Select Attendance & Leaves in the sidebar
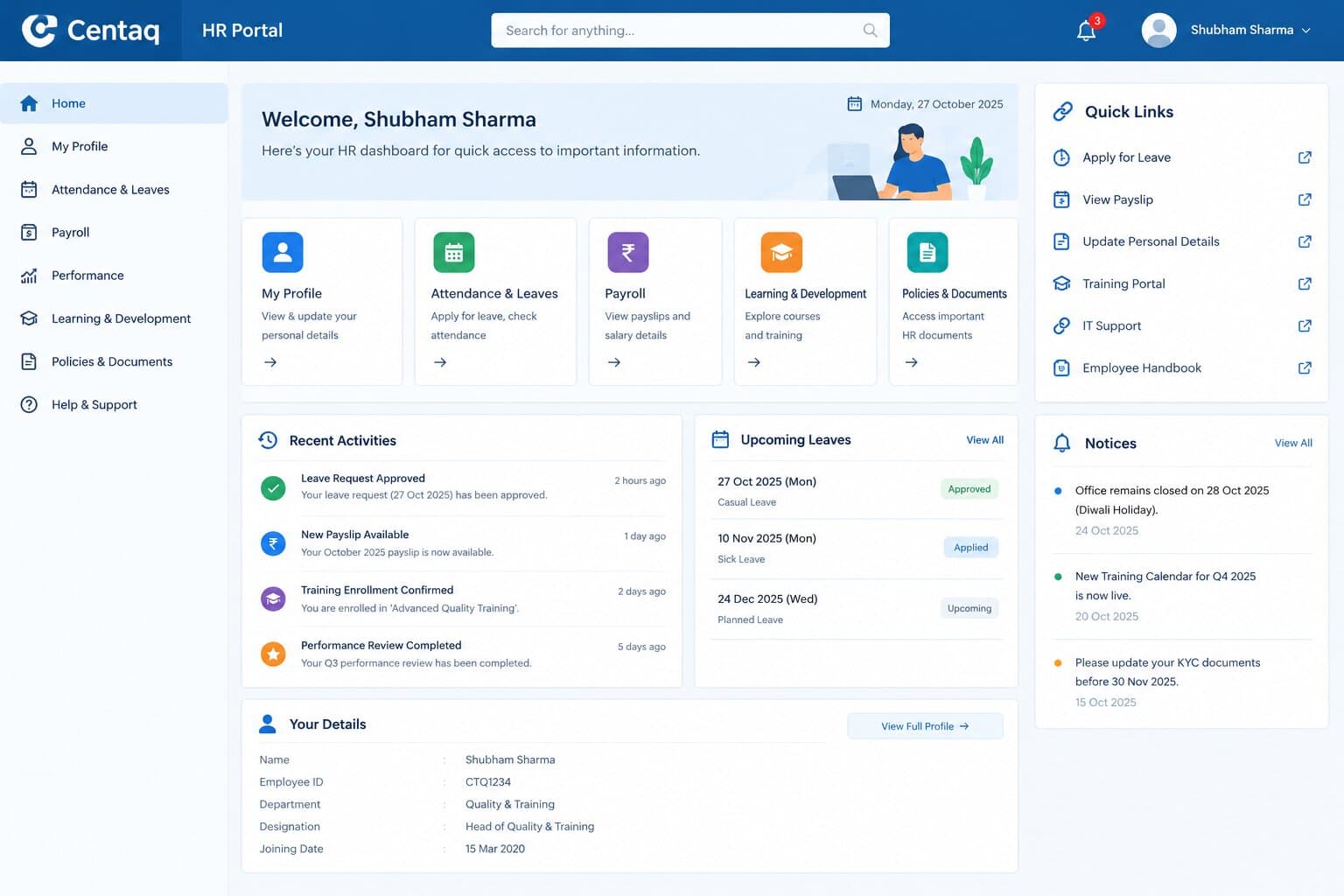This screenshot has width=1344, height=896. [x=114, y=189]
